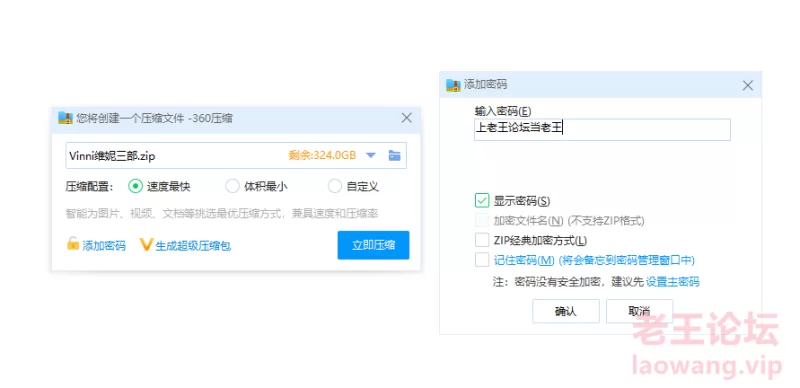Click the 生成超级压缩包 link

click(x=193, y=246)
